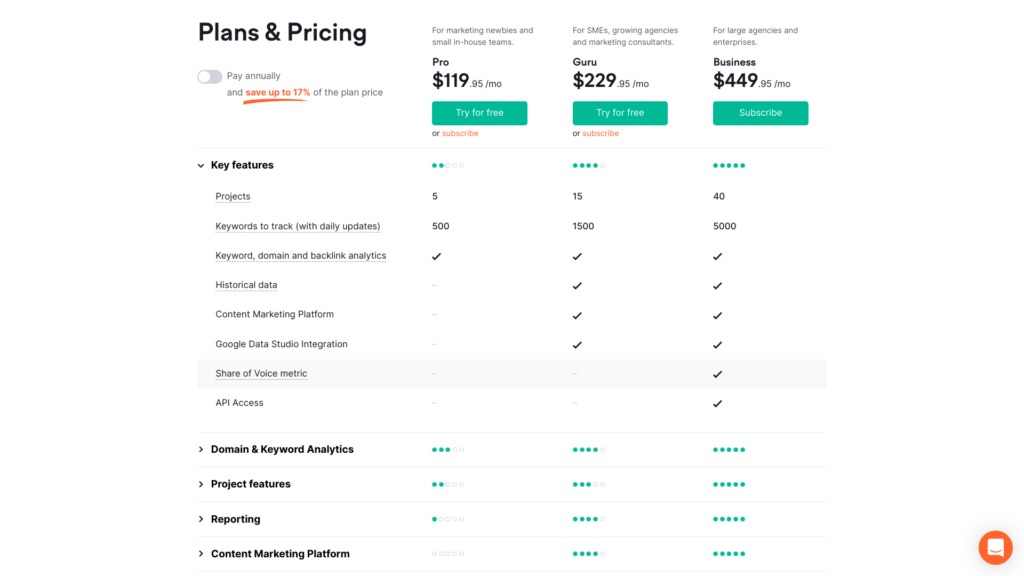Click Try for free under Guru plan
This screenshot has width=1024, height=576.
(620, 113)
